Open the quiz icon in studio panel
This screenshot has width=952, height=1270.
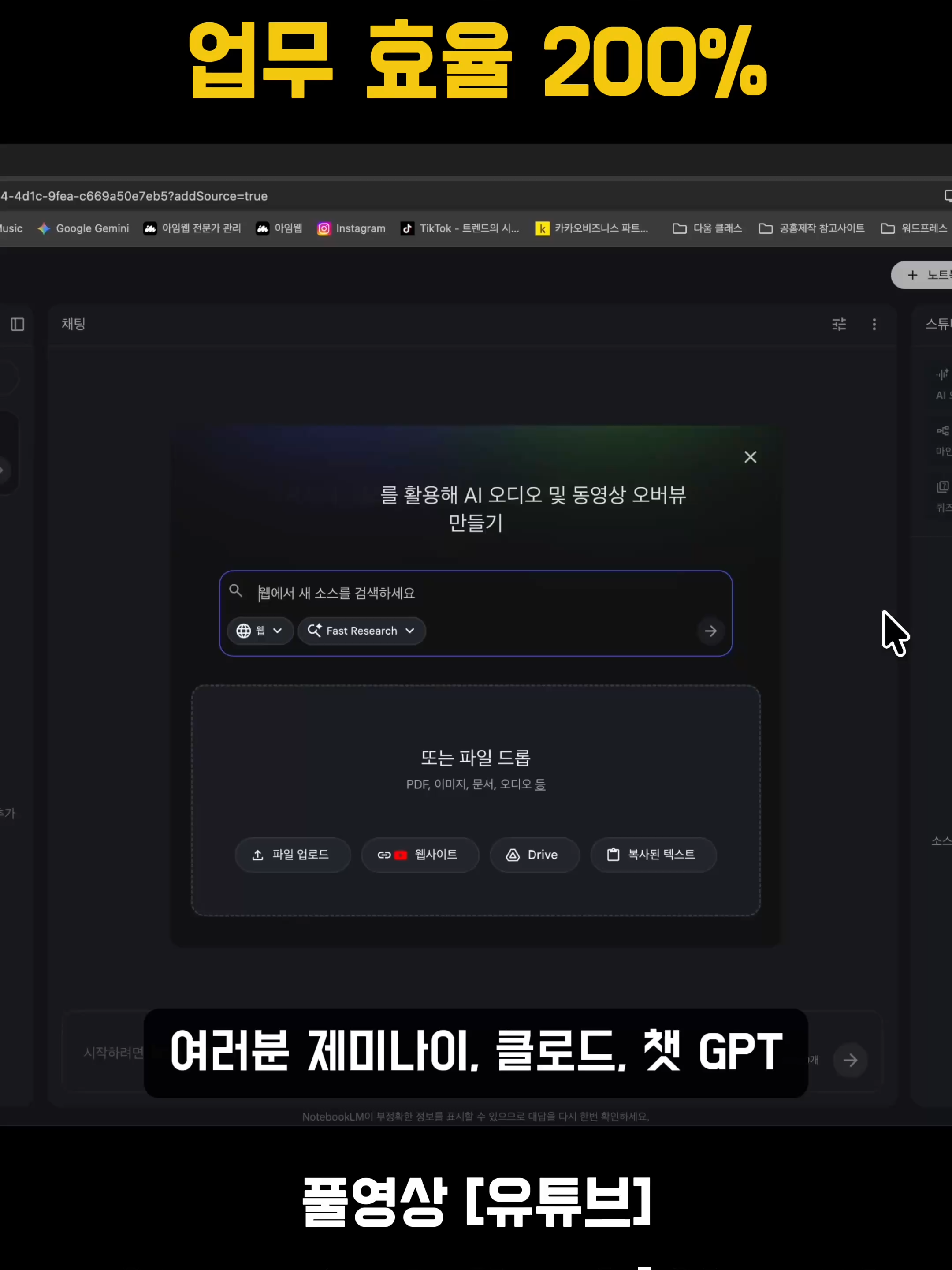pyautogui.click(x=942, y=487)
